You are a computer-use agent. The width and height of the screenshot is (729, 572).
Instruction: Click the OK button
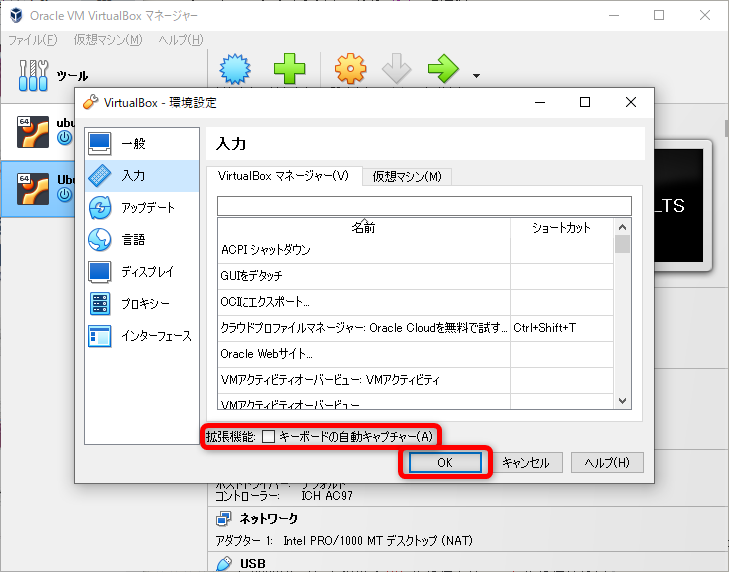point(445,463)
